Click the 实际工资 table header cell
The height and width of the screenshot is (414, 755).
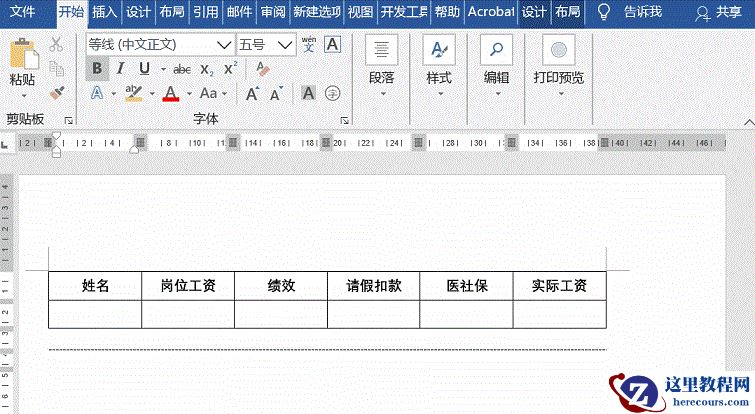click(x=560, y=285)
